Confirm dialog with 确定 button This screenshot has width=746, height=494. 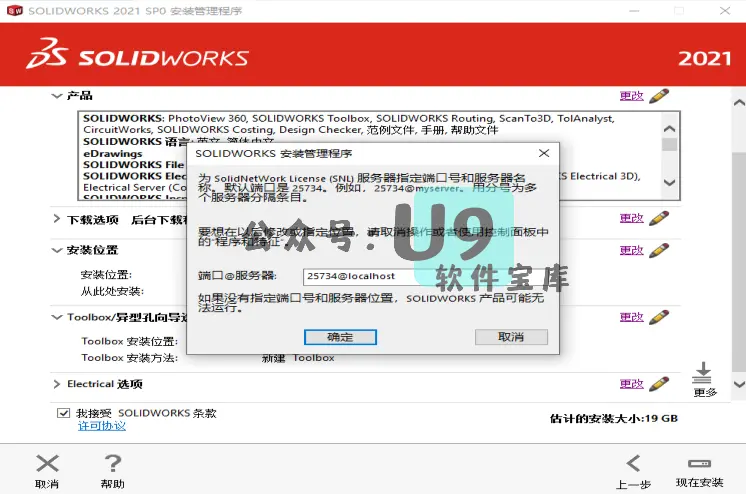click(340, 337)
